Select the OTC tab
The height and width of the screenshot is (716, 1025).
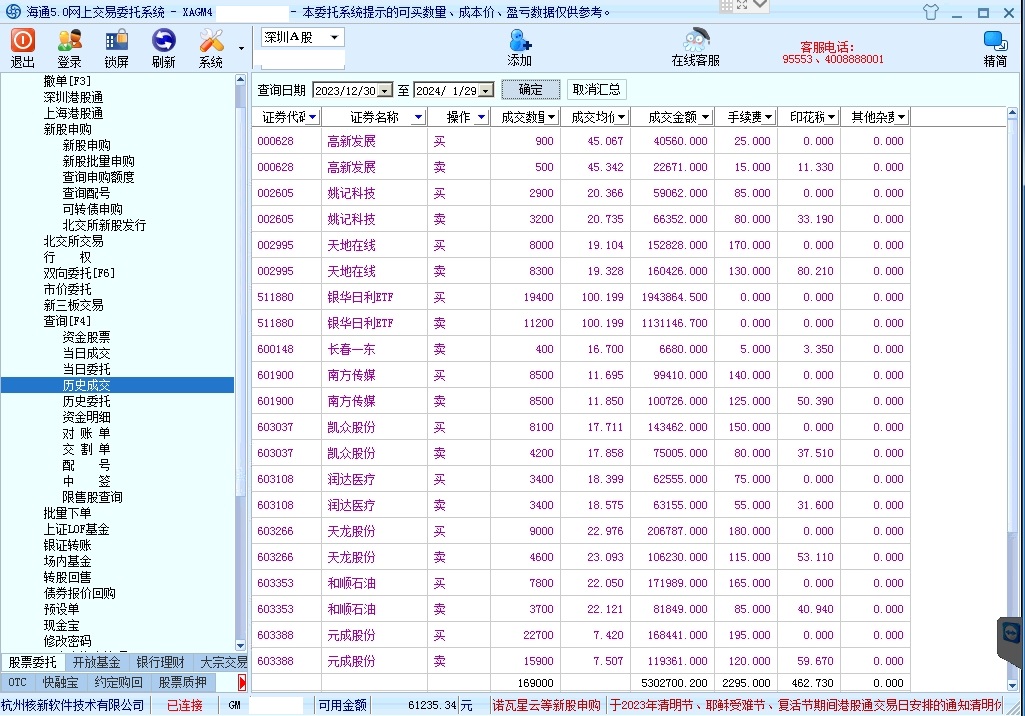[x=18, y=683]
